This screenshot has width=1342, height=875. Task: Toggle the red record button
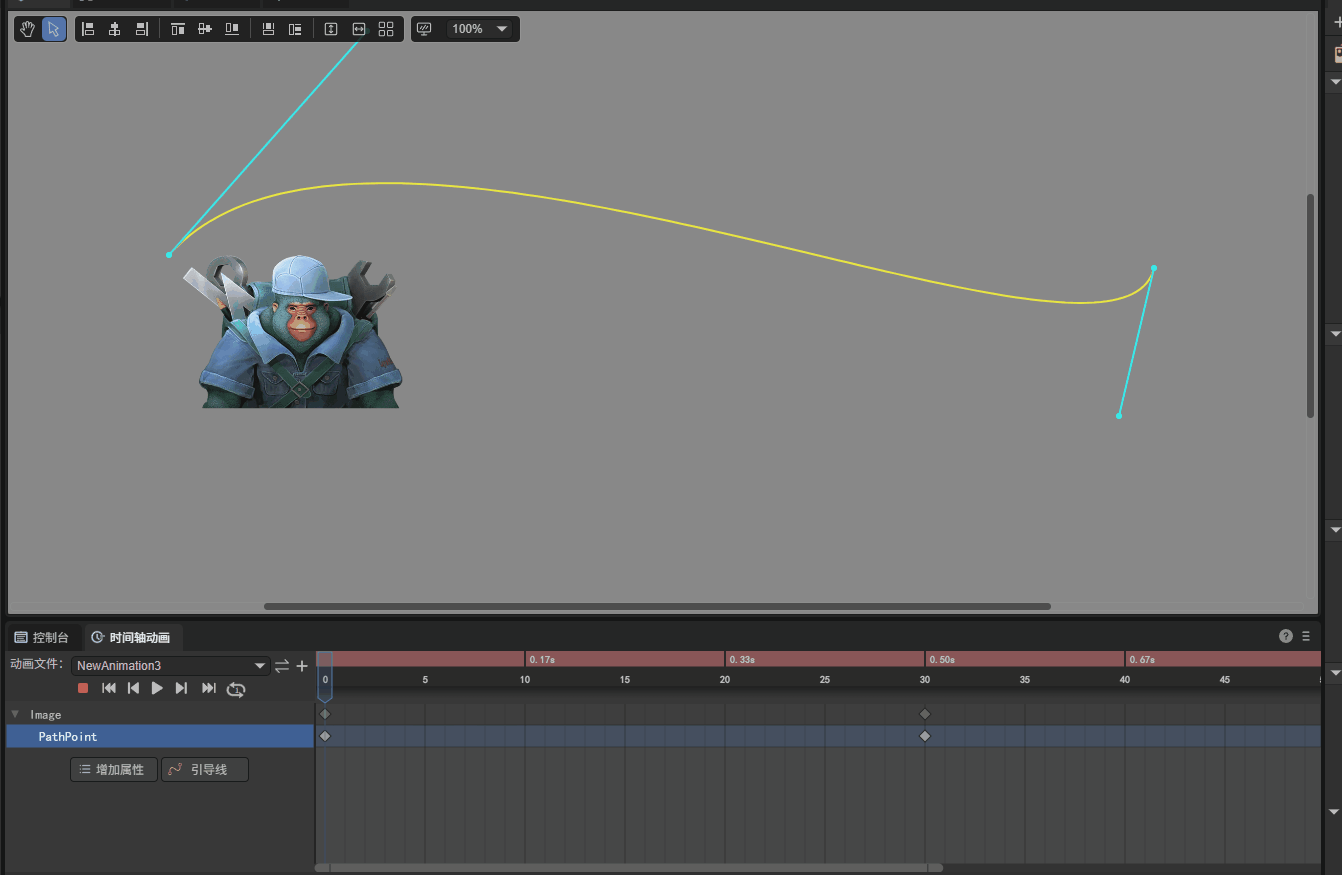83,688
